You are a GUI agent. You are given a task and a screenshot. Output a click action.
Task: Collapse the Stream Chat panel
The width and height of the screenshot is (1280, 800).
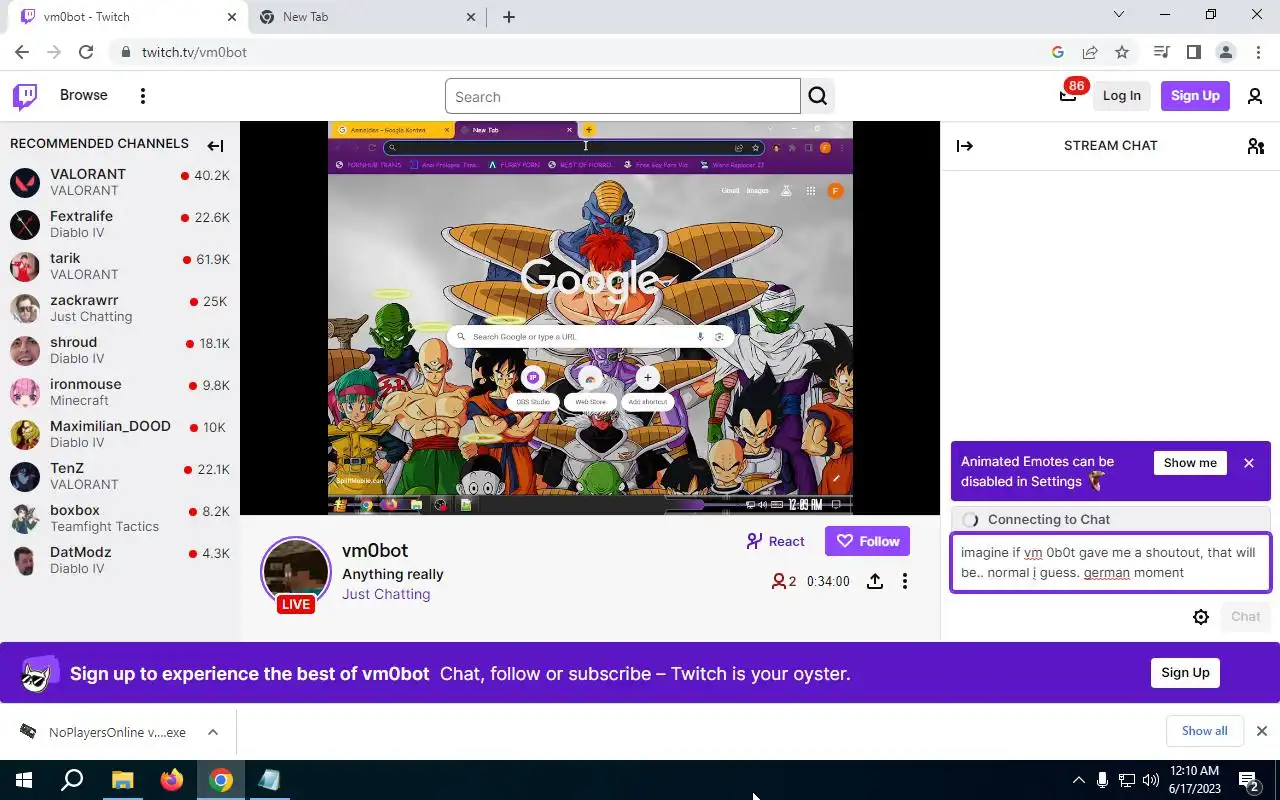coord(965,146)
